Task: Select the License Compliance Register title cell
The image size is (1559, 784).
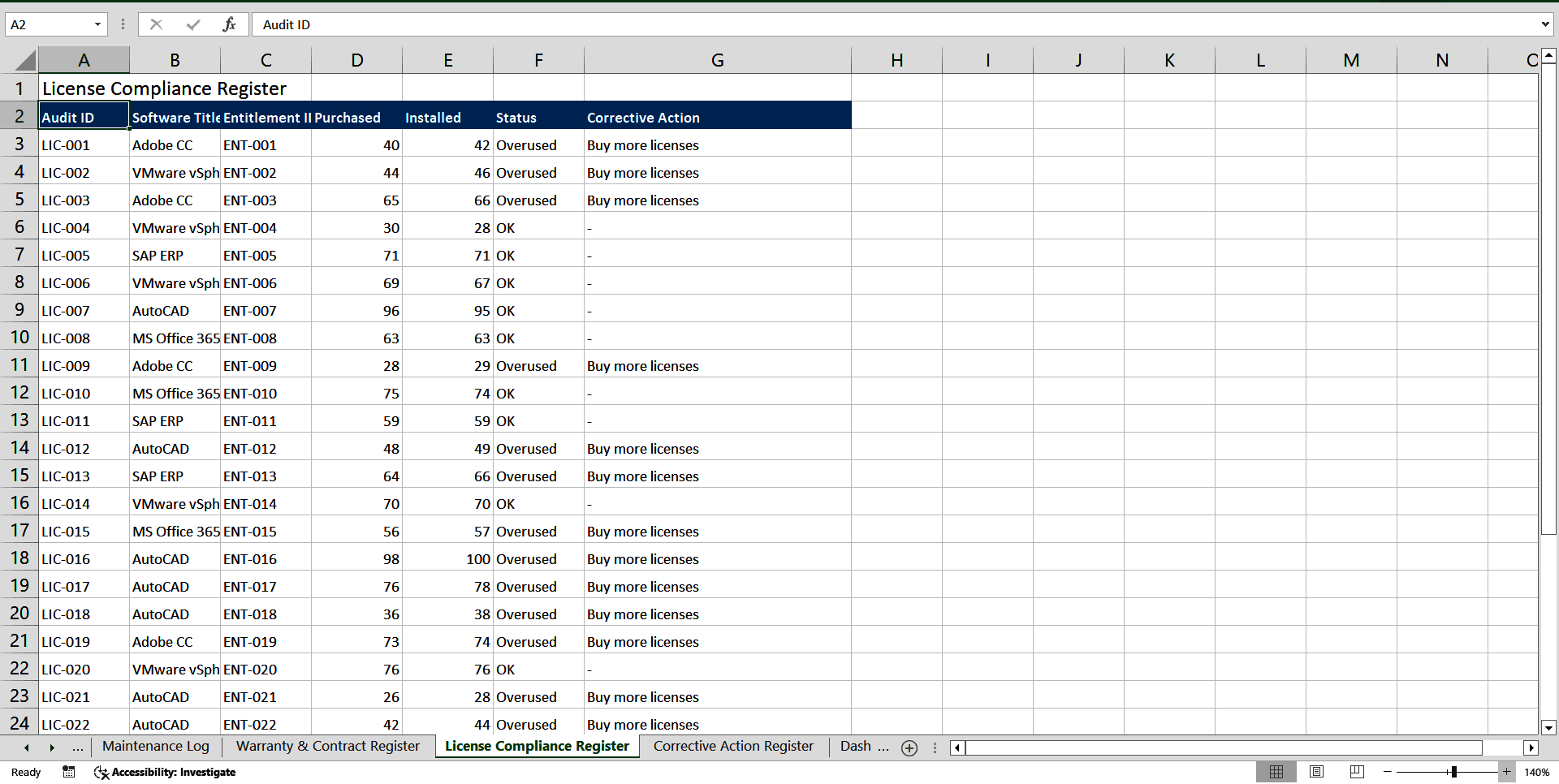Action: coord(84,88)
